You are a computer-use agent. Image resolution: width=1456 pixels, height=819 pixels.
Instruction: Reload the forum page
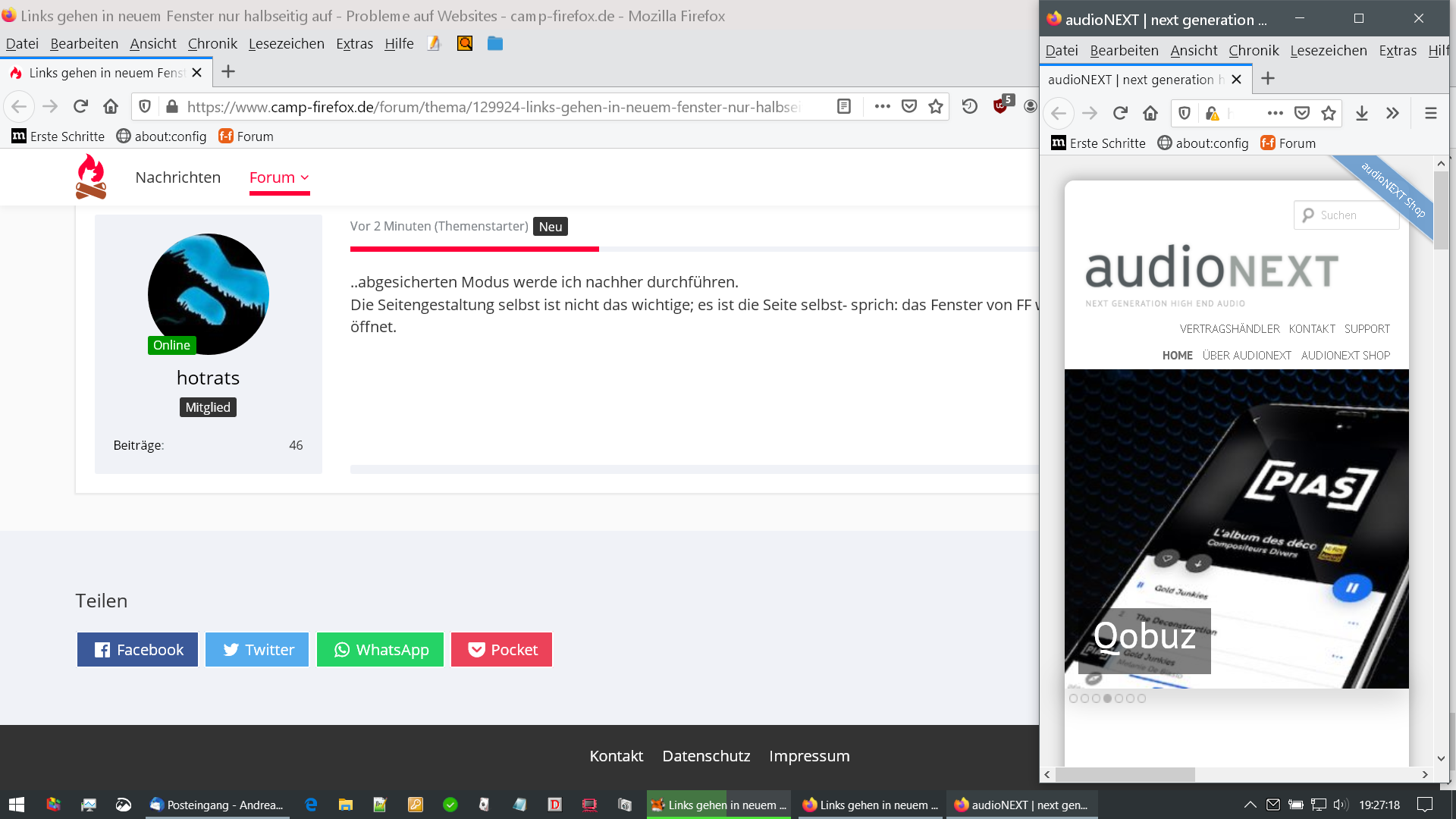(x=80, y=107)
